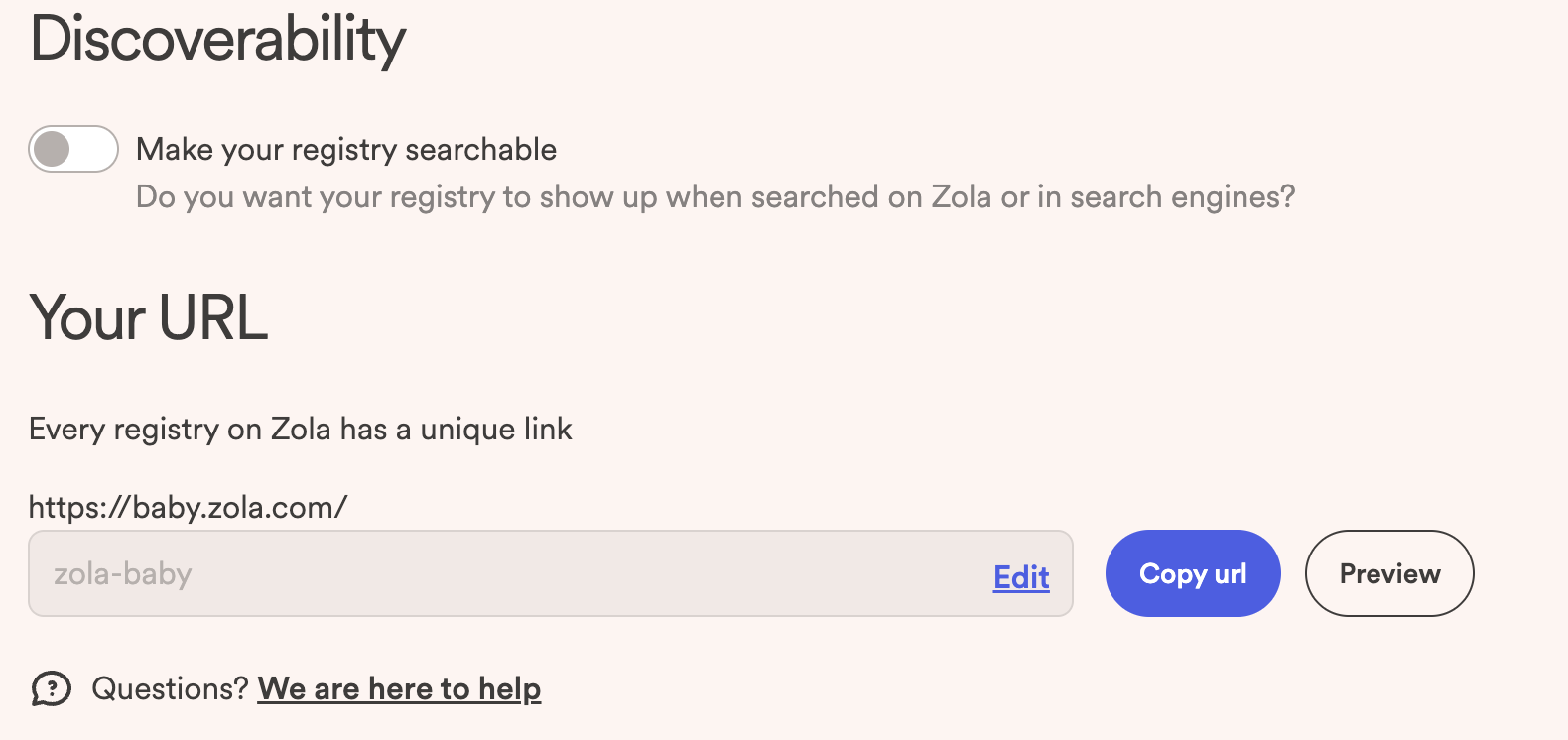Click the search engines description text

715,197
